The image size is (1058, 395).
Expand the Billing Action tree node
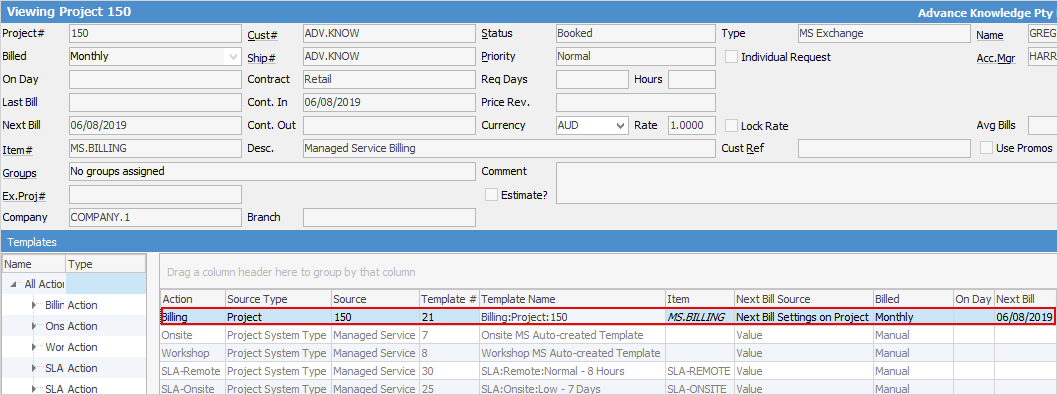[x=35, y=305]
